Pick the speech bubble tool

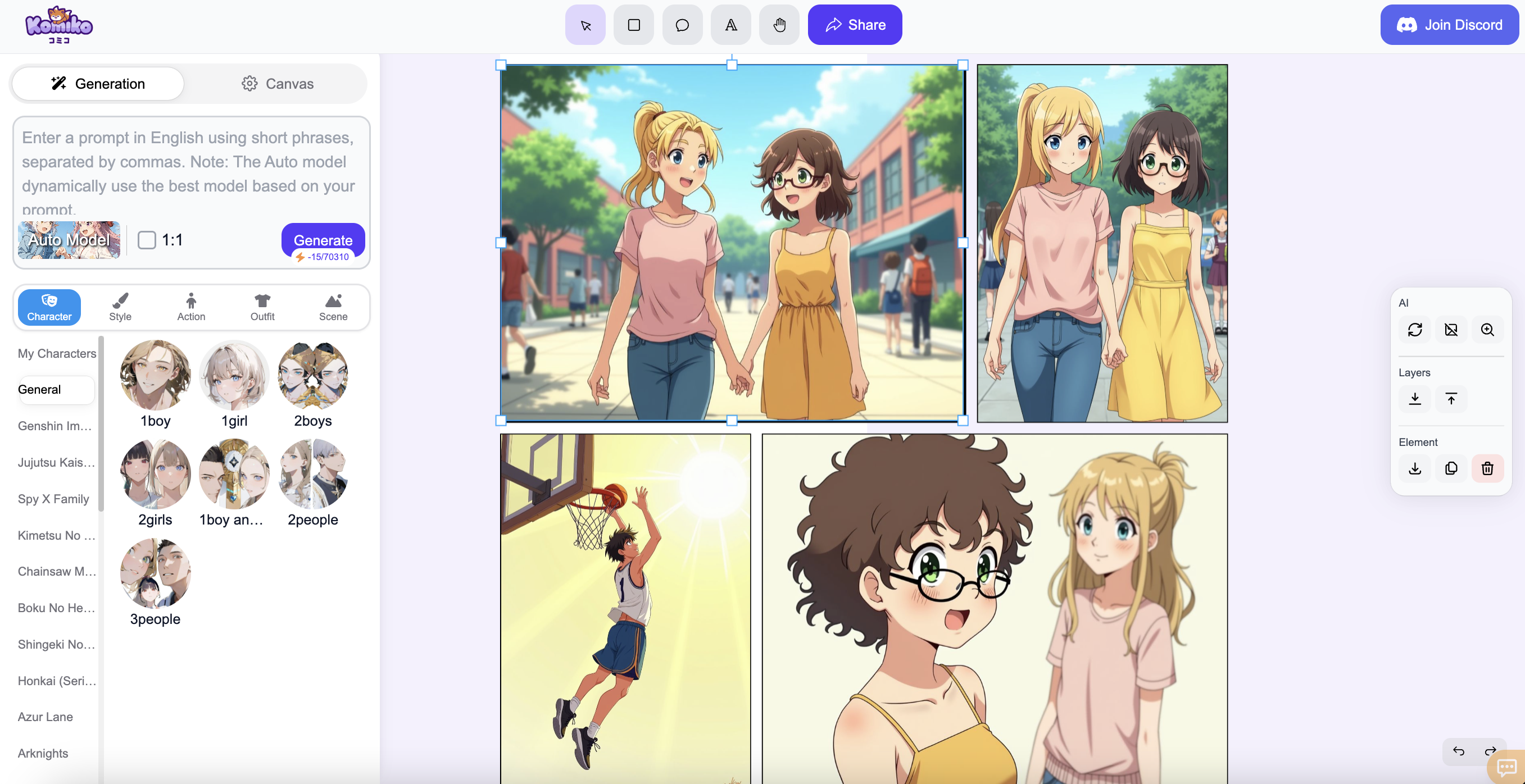pyautogui.click(x=682, y=25)
